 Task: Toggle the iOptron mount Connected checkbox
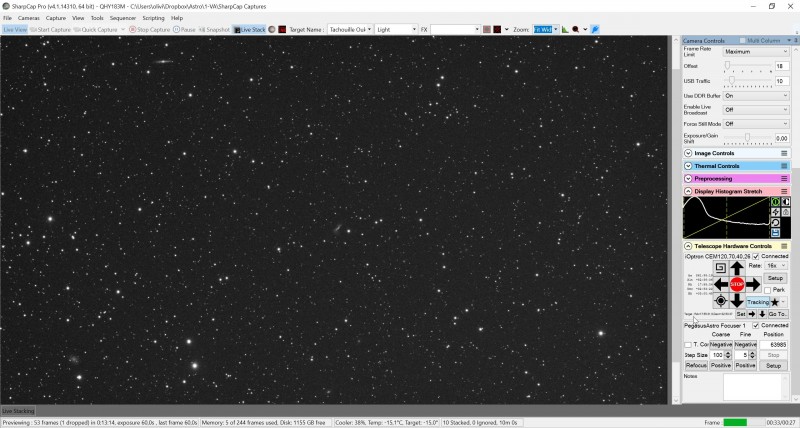pos(756,256)
